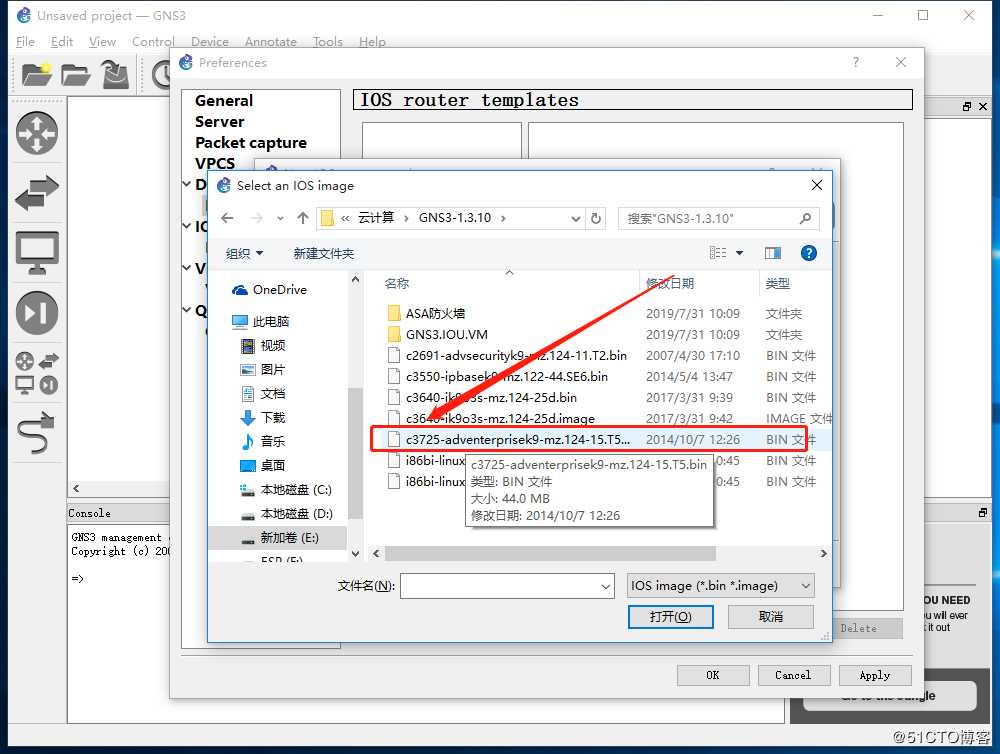Open file dialog help icon

point(809,253)
